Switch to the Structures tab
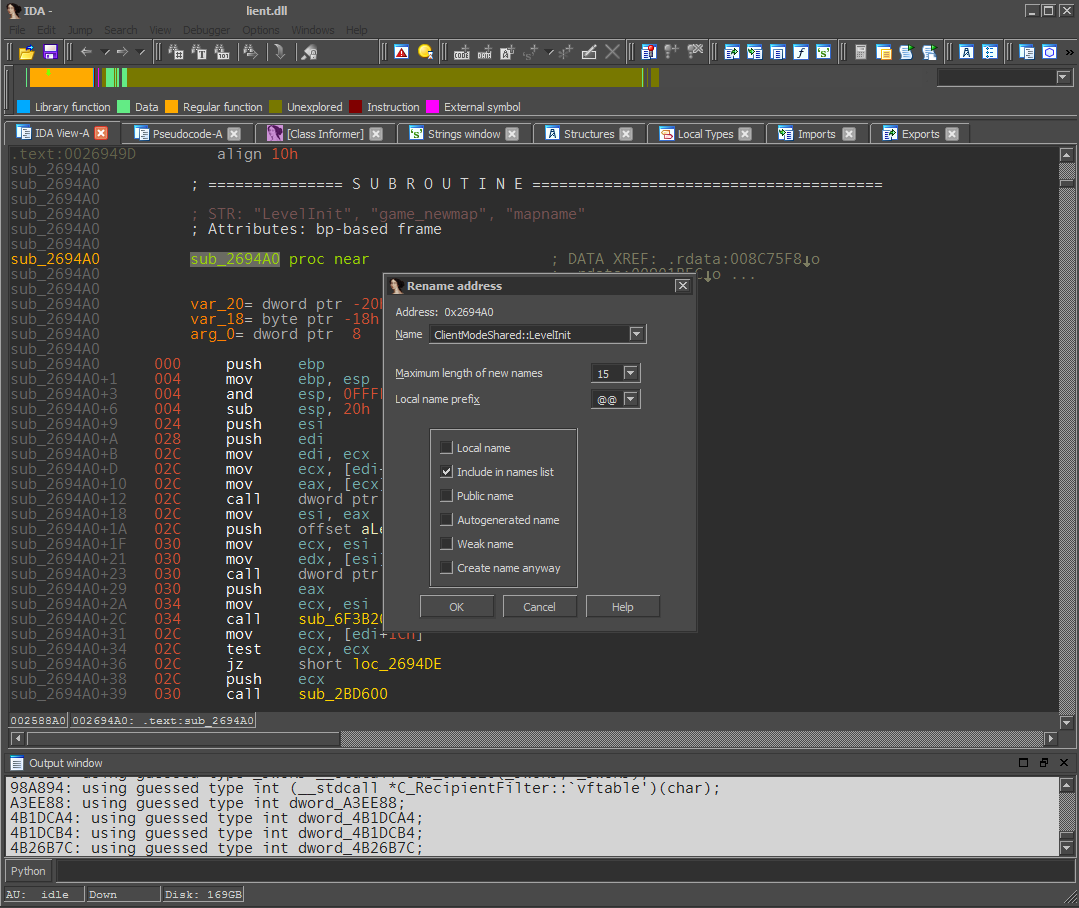 coord(589,133)
